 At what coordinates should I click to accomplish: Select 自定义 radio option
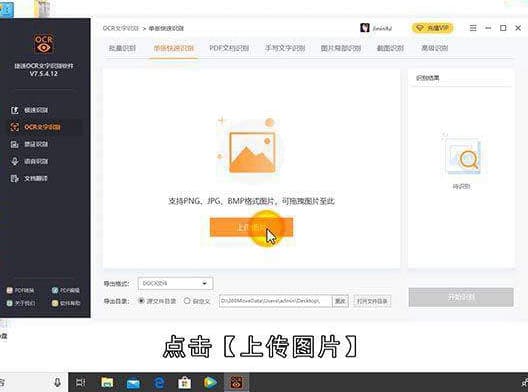[197, 301]
